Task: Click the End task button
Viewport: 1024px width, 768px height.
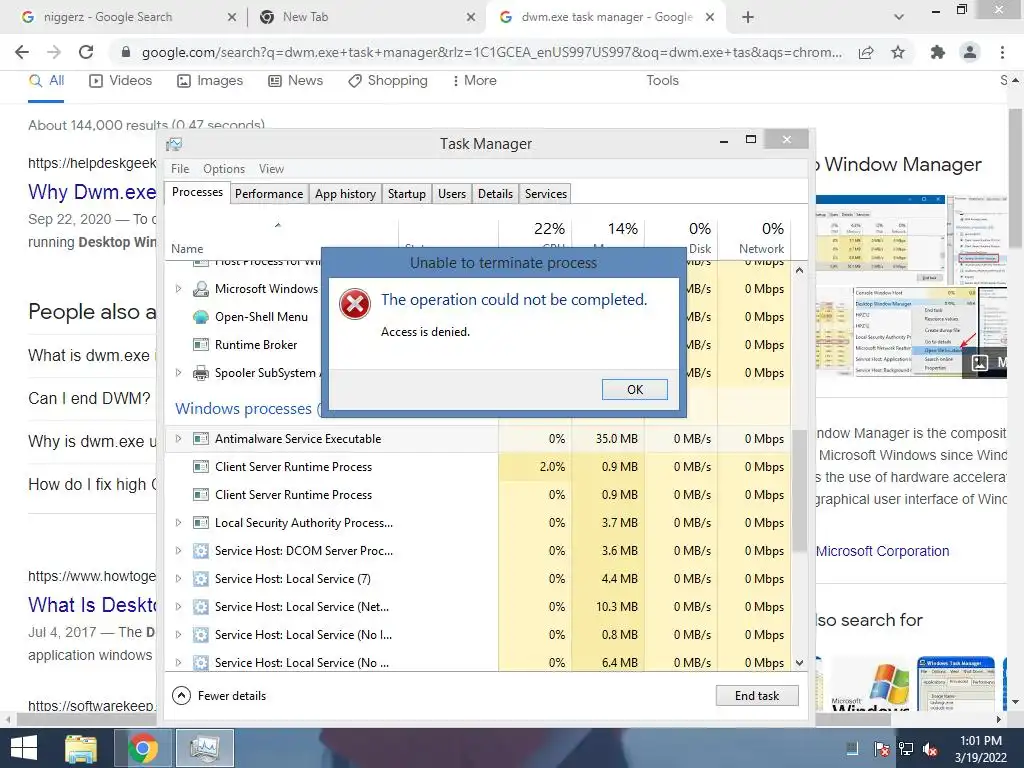Action: pyautogui.click(x=757, y=696)
